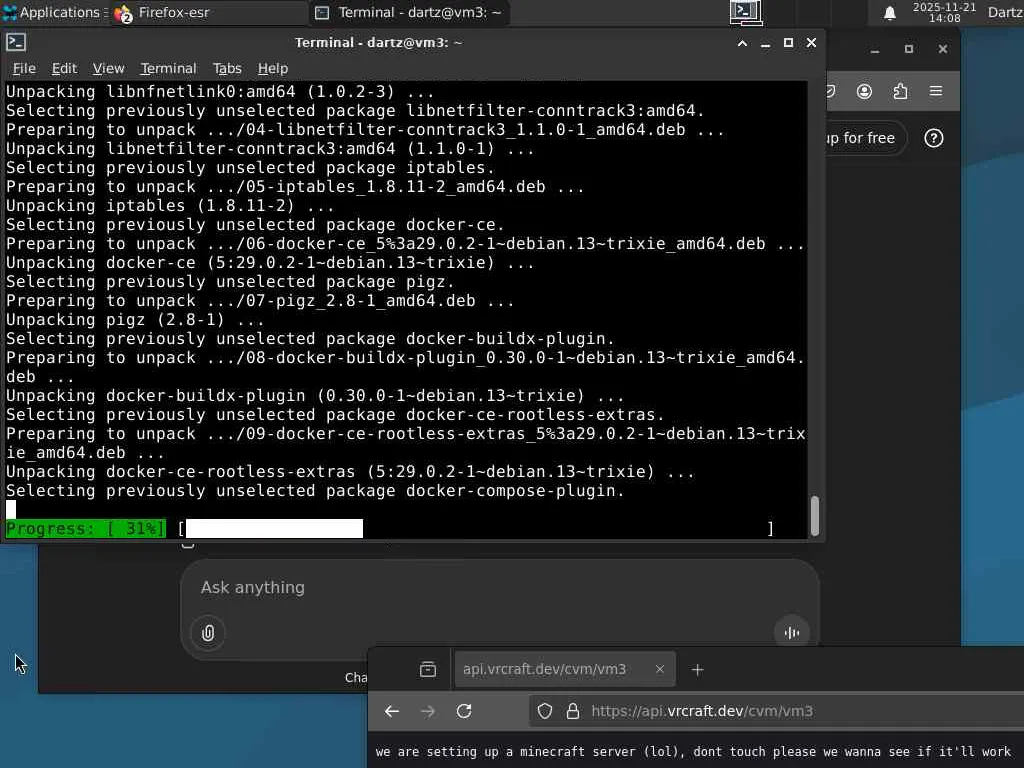Click the tracking protection shield icon

click(545, 711)
